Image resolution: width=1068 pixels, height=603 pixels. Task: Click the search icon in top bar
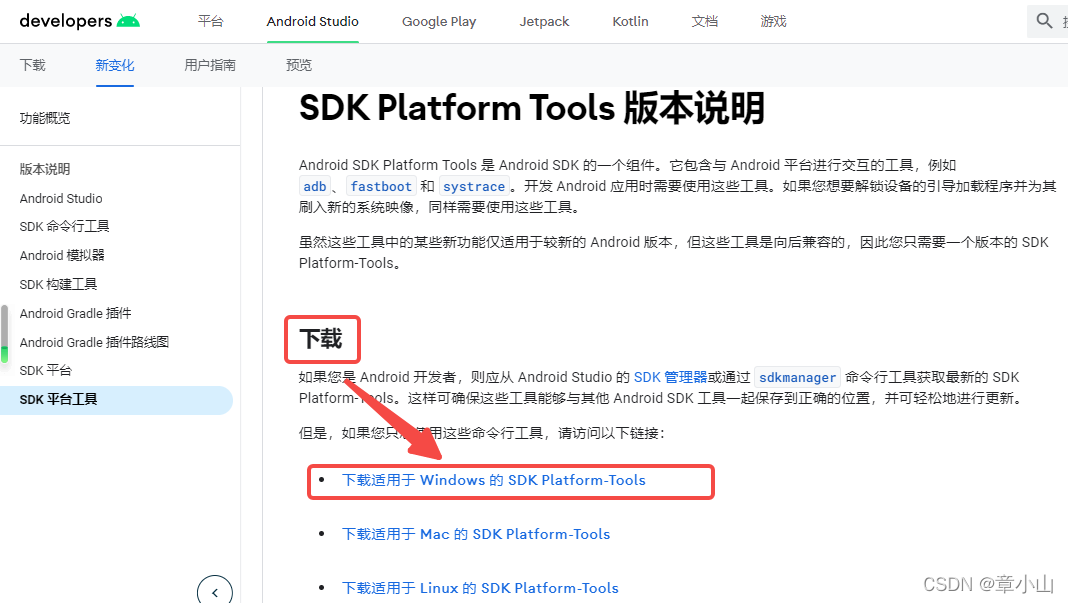coord(1045,20)
